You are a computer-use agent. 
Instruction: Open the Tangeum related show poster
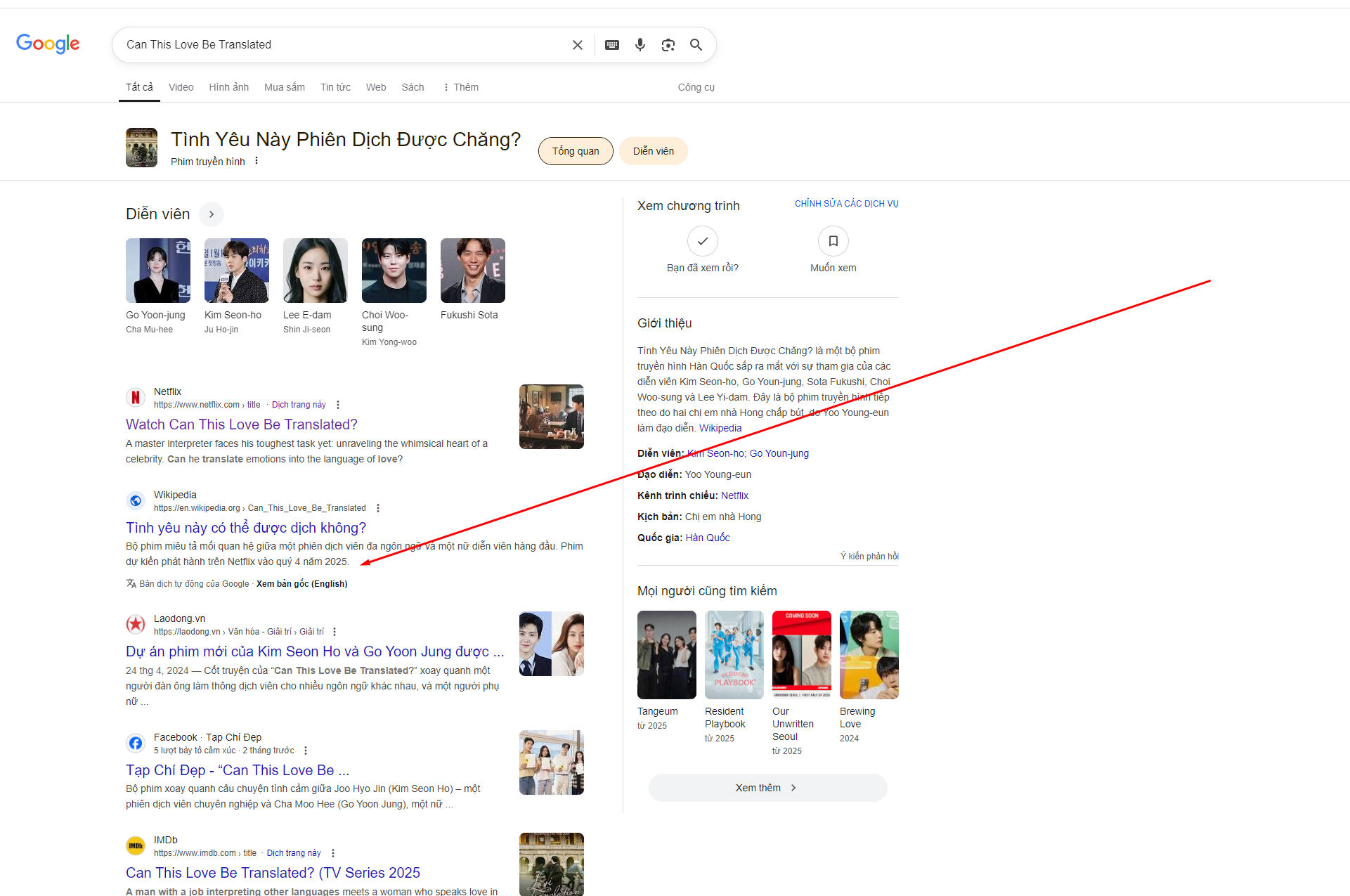(x=667, y=655)
